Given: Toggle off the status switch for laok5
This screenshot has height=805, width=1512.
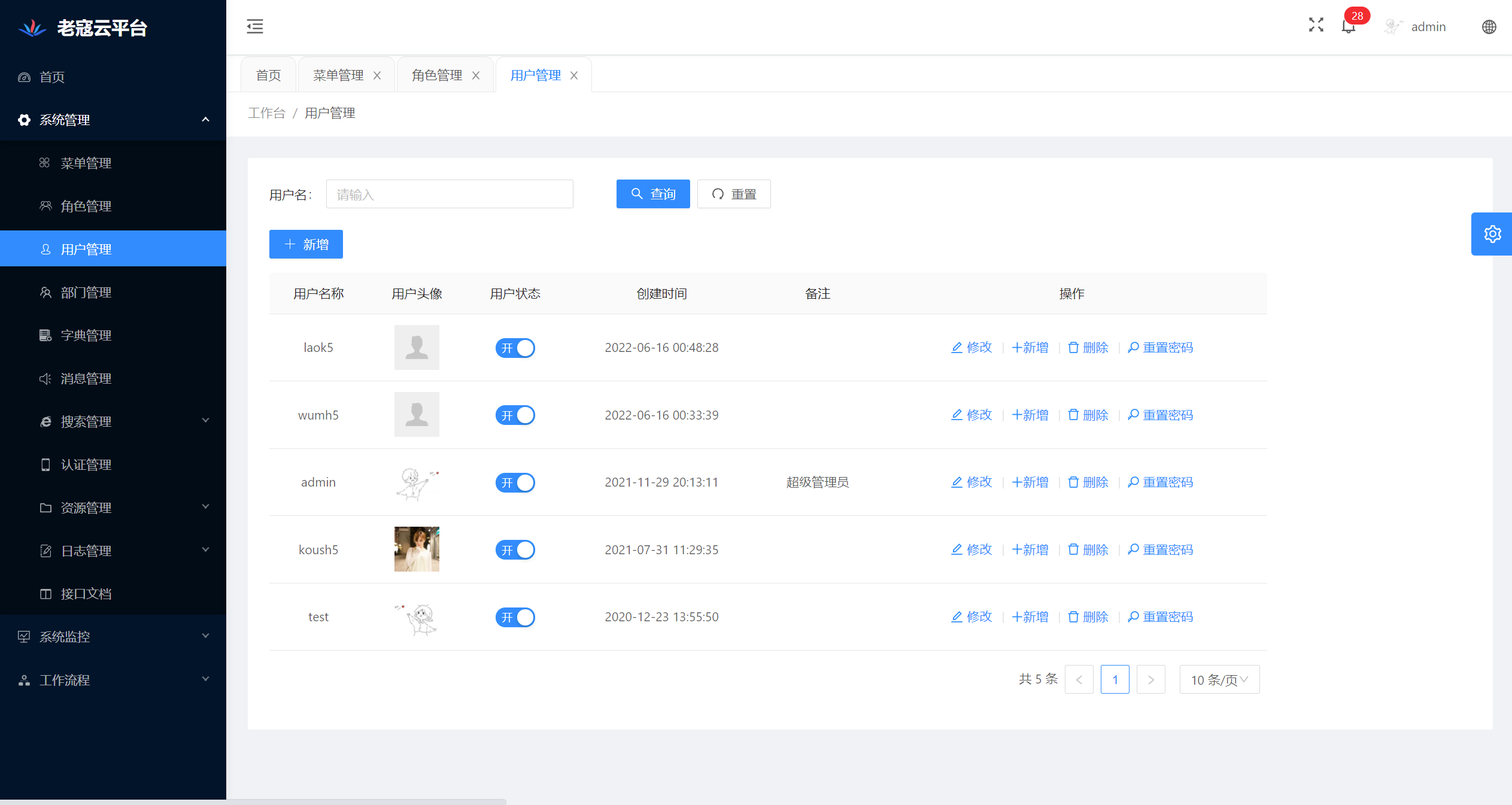Looking at the screenshot, I should pos(515,348).
